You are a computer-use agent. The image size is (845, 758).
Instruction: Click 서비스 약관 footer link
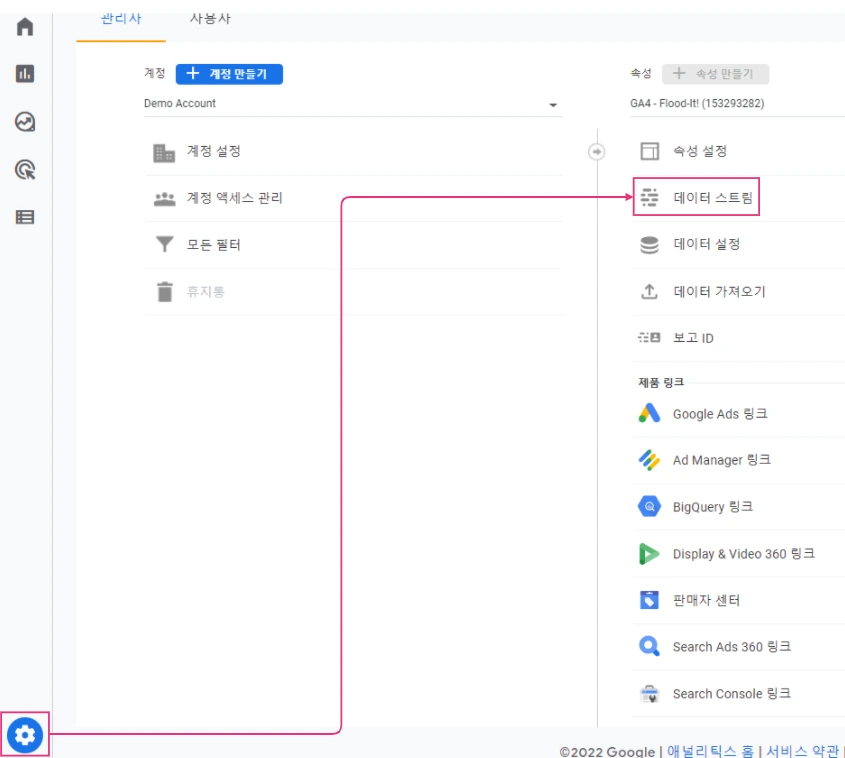tap(802, 751)
